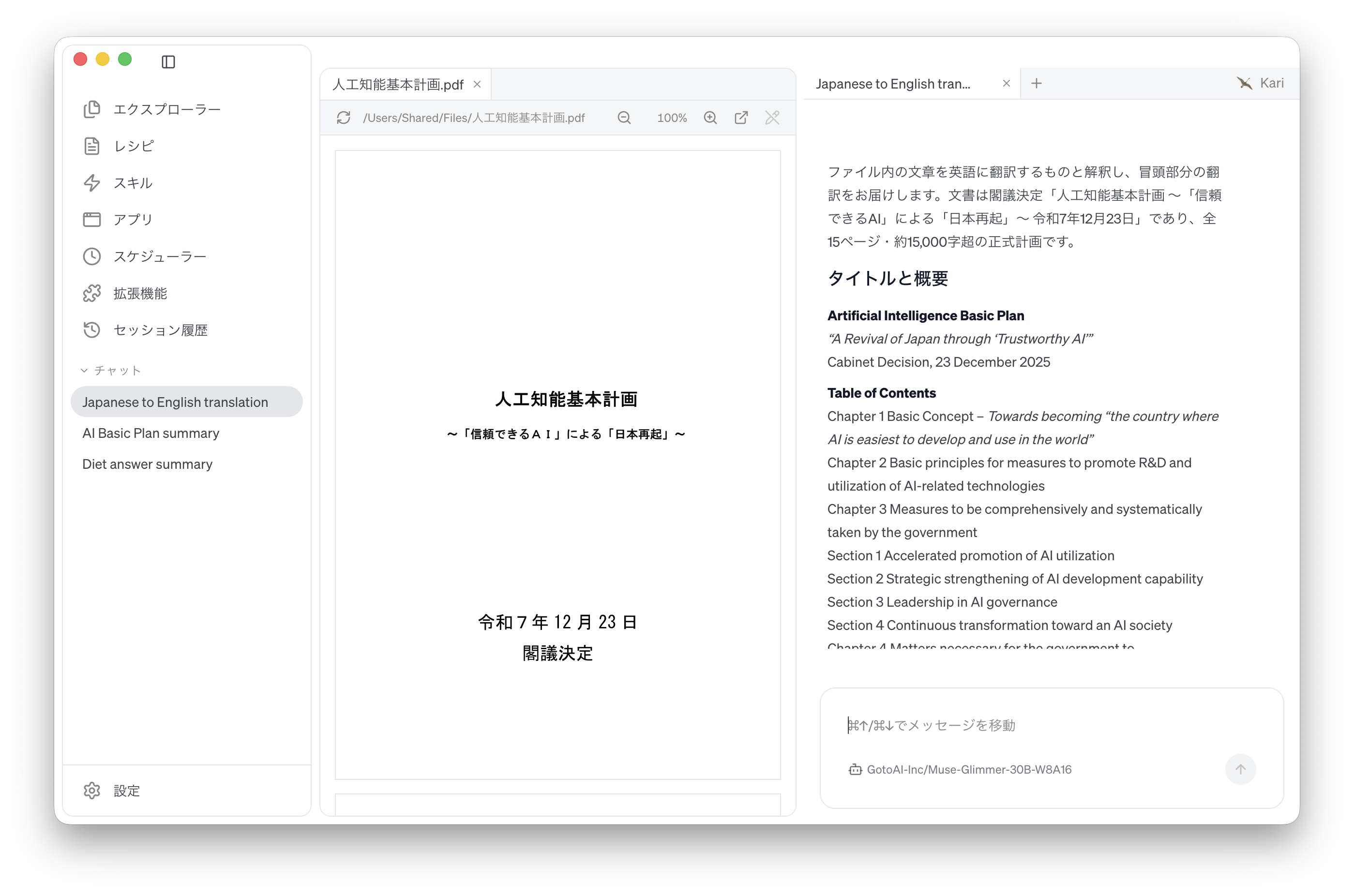1354x896 pixels.
Task: Zoom out the PDF view
Action: point(624,118)
